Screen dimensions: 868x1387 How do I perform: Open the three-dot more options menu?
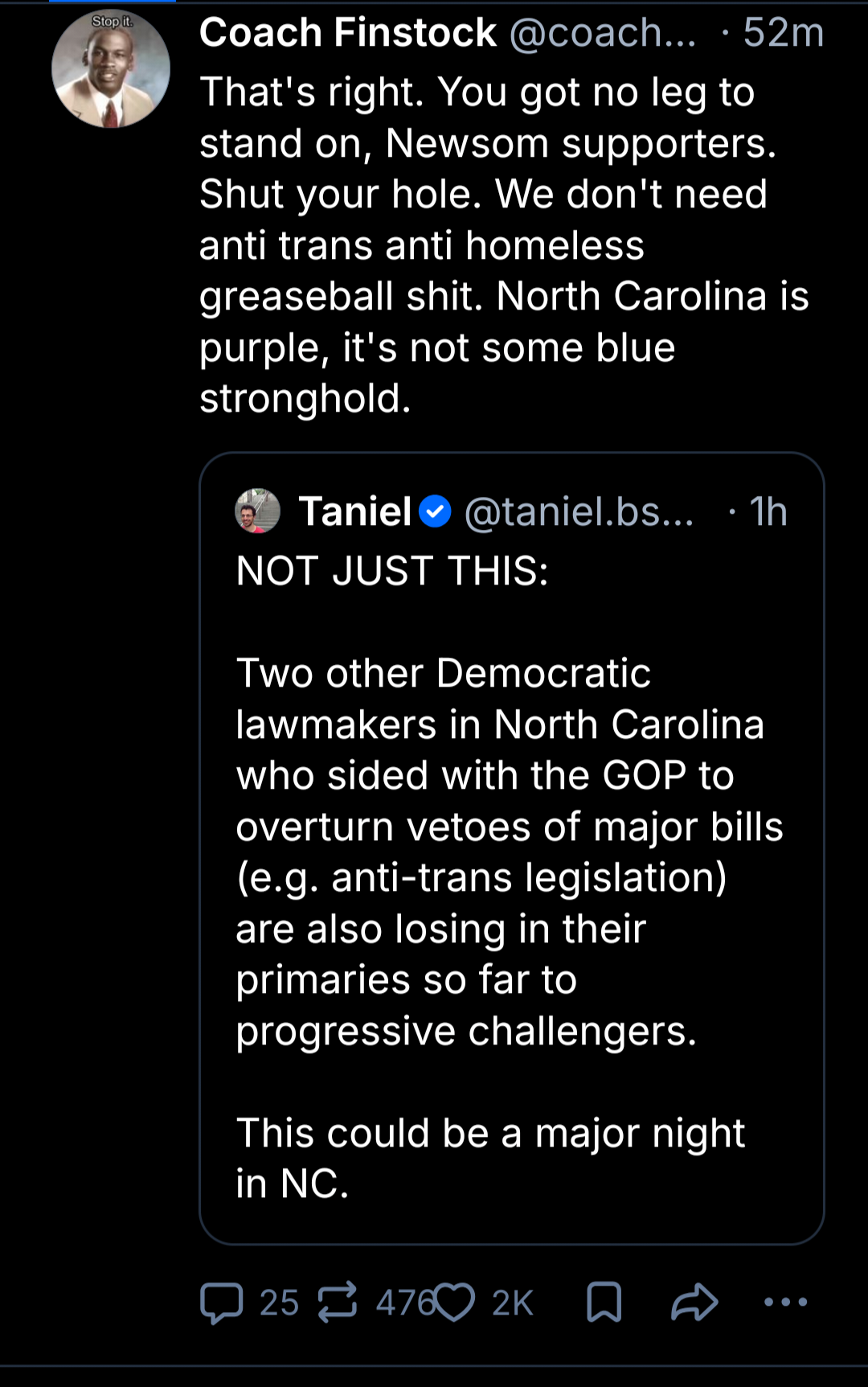pyautogui.click(x=785, y=1303)
